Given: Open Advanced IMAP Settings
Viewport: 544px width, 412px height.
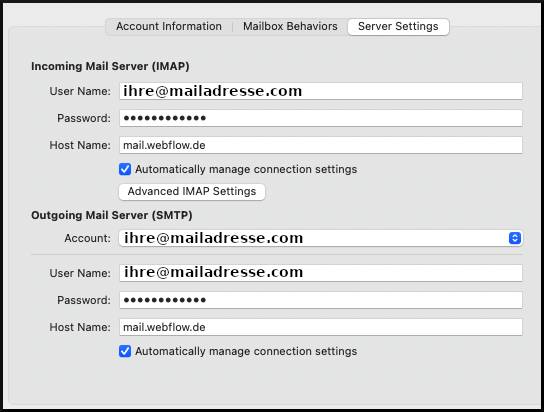Looking at the screenshot, I should coord(192,191).
